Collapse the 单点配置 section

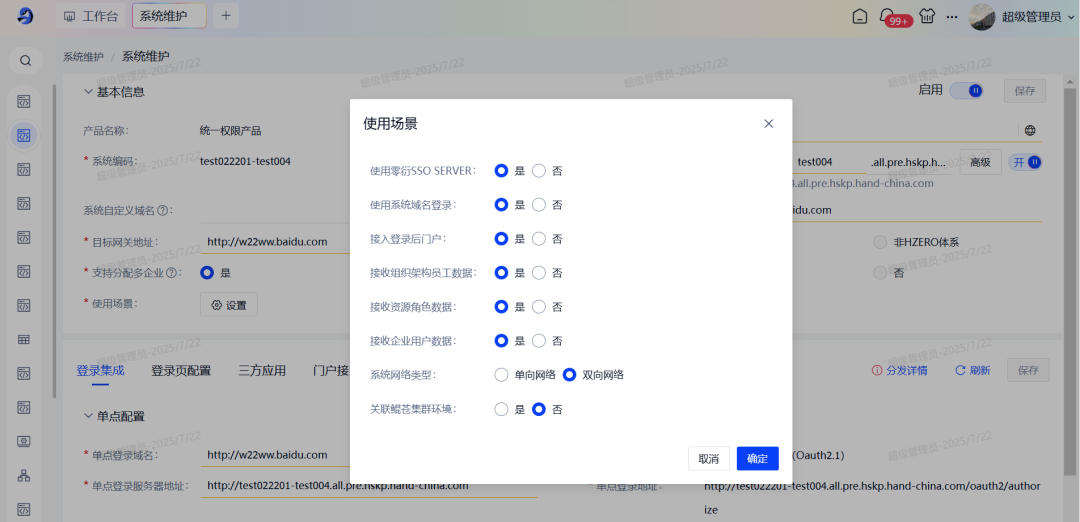coord(88,416)
